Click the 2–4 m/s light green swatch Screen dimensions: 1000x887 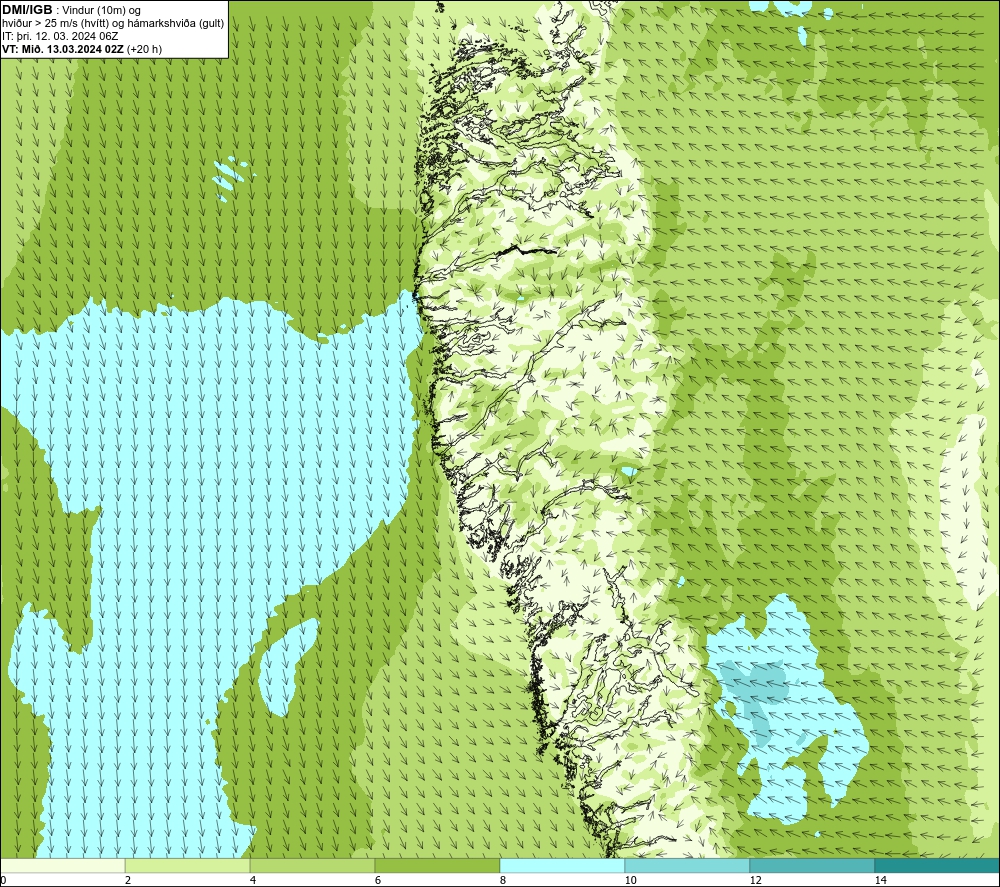coord(188,865)
